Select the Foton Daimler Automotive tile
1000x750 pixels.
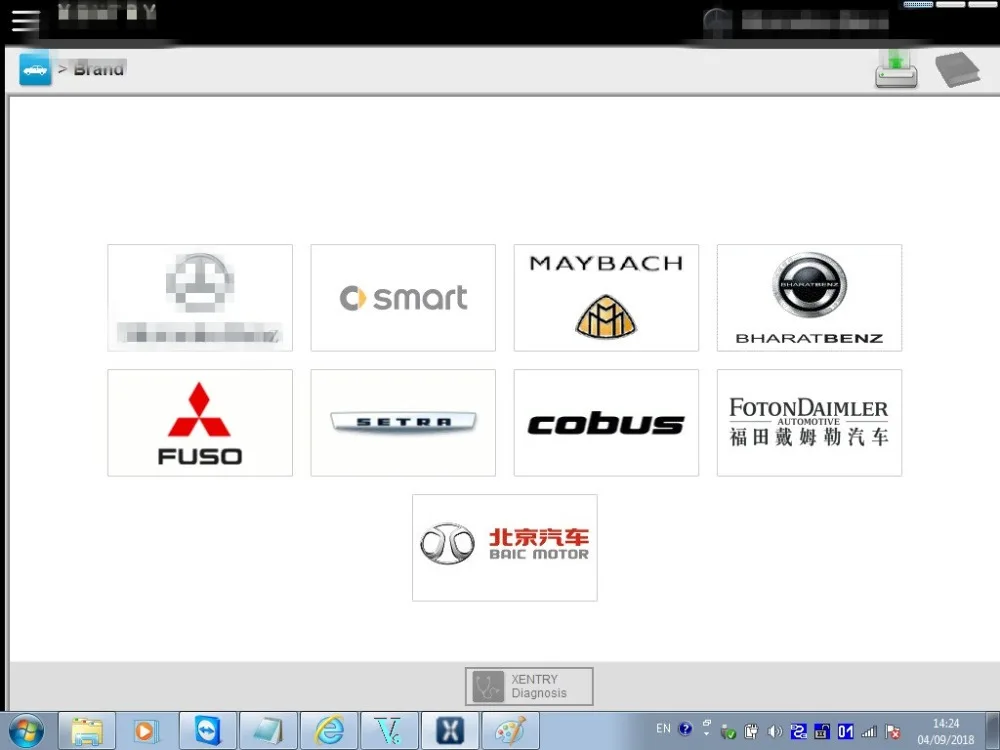coord(809,423)
